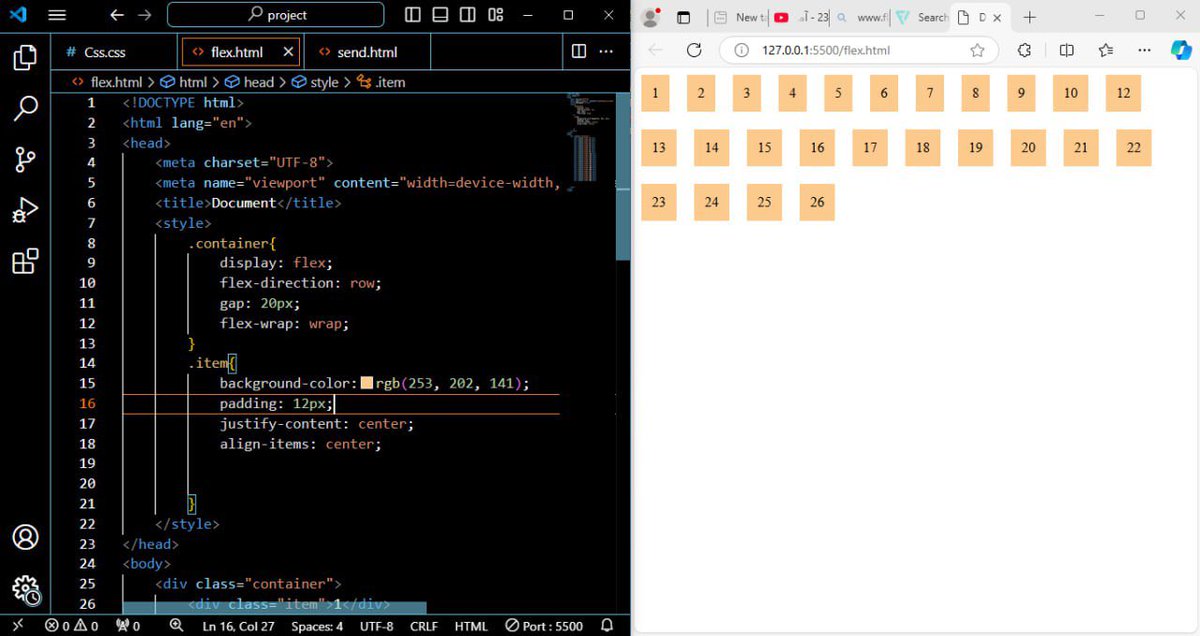Open the VS Code hamburger menu
This screenshot has width=1200, height=636.
pos(57,15)
